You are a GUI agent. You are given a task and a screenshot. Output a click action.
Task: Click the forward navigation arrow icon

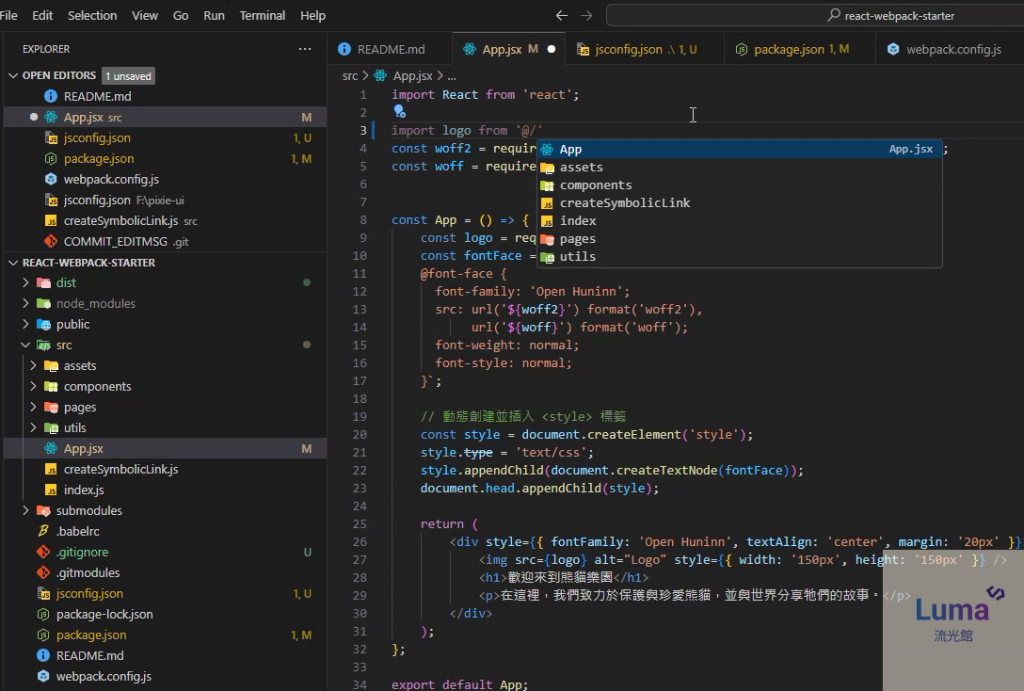[x=586, y=16]
